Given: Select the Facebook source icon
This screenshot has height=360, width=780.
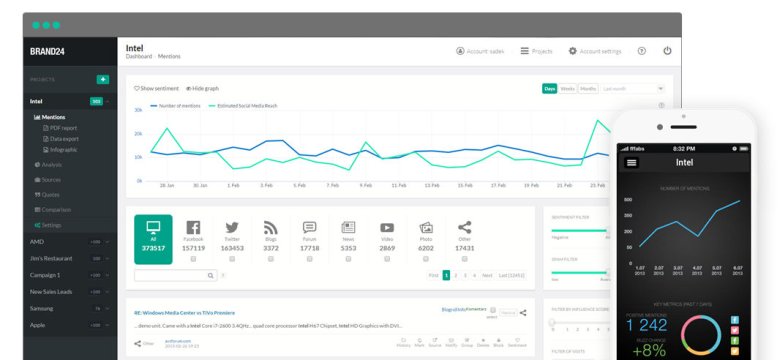Looking at the screenshot, I should (193, 228).
